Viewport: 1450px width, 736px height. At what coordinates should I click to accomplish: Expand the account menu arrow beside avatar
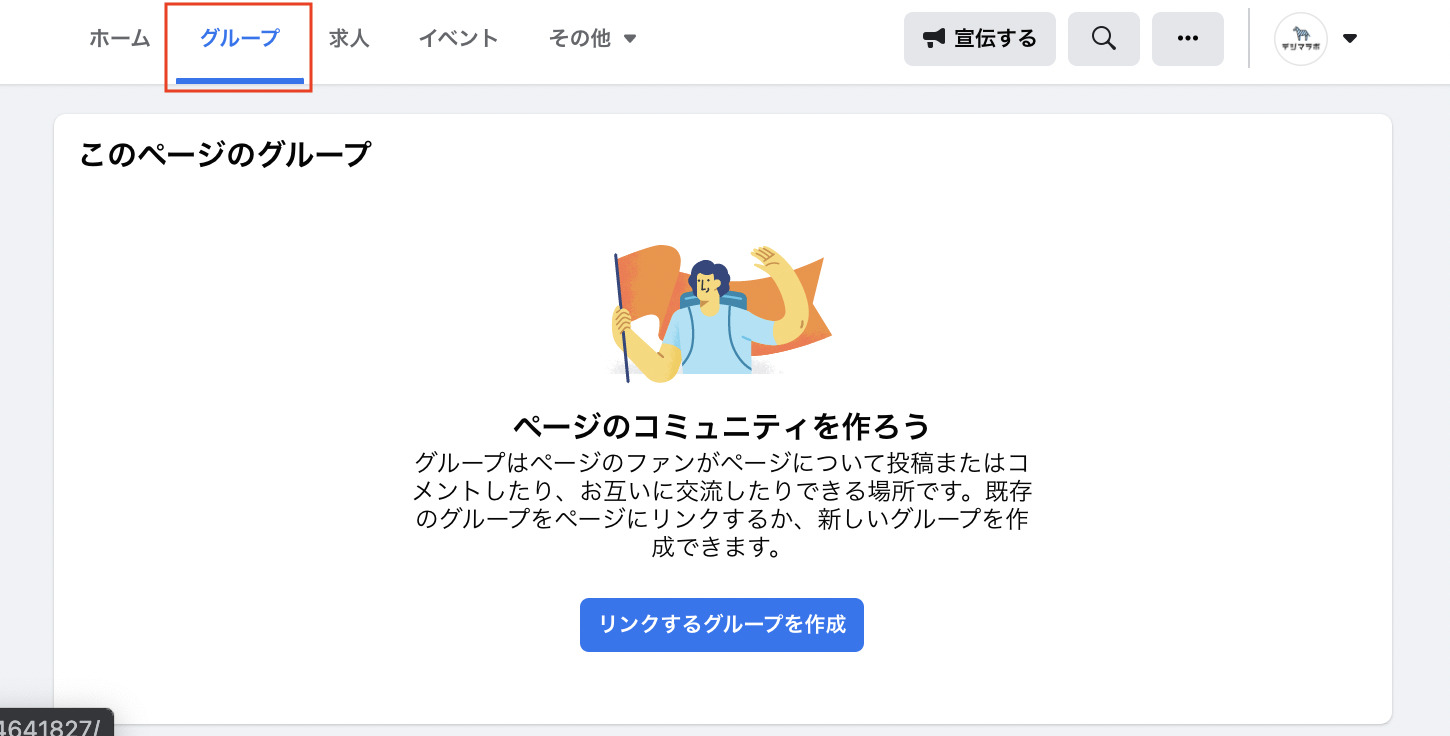tap(1350, 39)
